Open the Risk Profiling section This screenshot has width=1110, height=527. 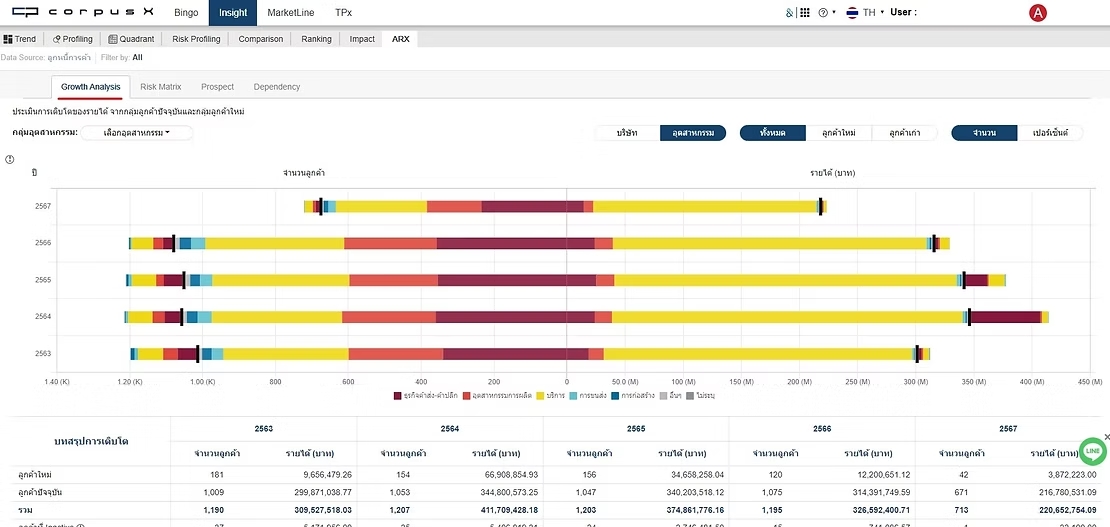coord(196,39)
